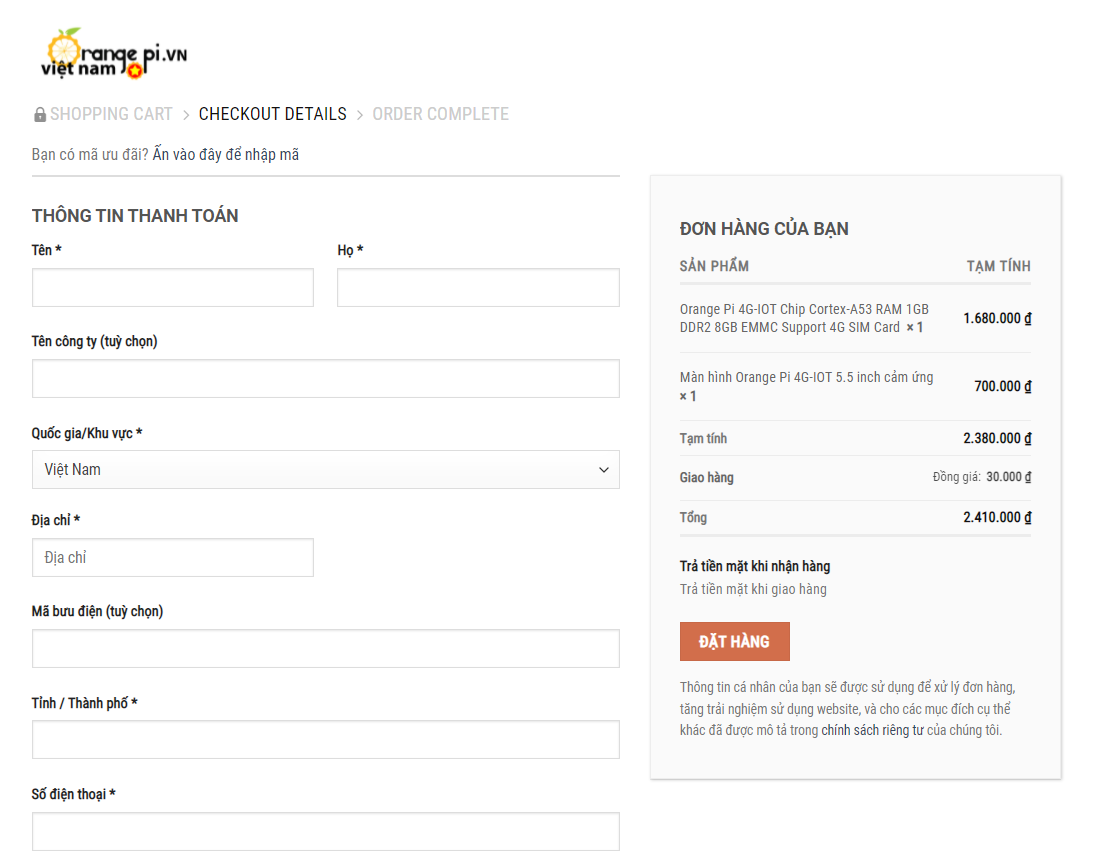The width and height of the screenshot is (1097, 868).
Task: Expand the Quốc gia/Khu vực dropdown
Action: pyautogui.click(x=325, y=469)
